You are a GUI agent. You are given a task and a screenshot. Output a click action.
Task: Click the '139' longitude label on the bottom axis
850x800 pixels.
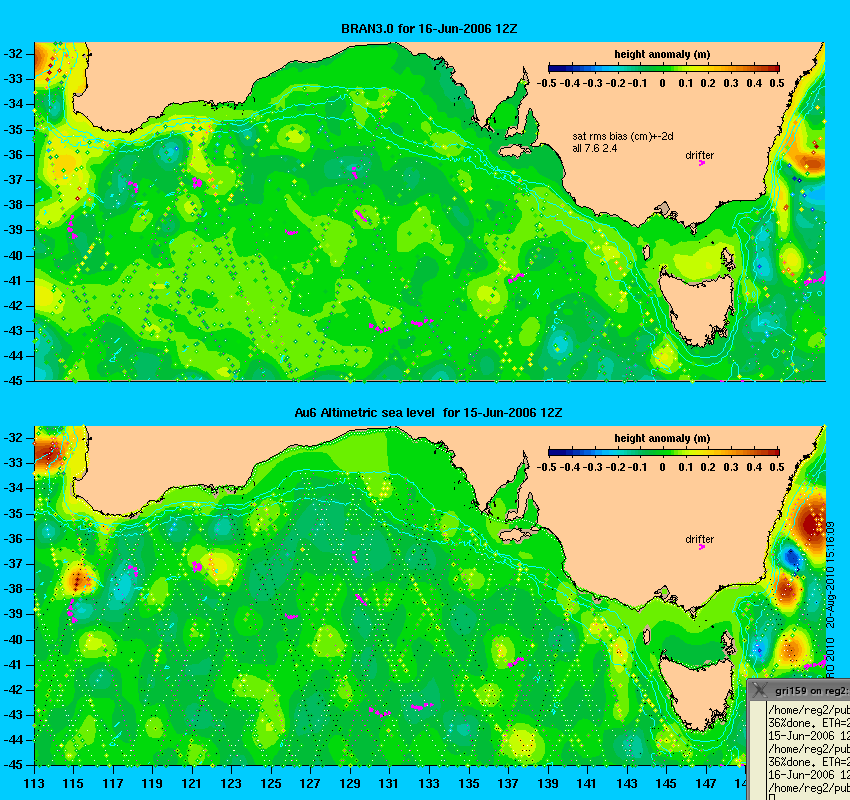click(x=548, y=784)
